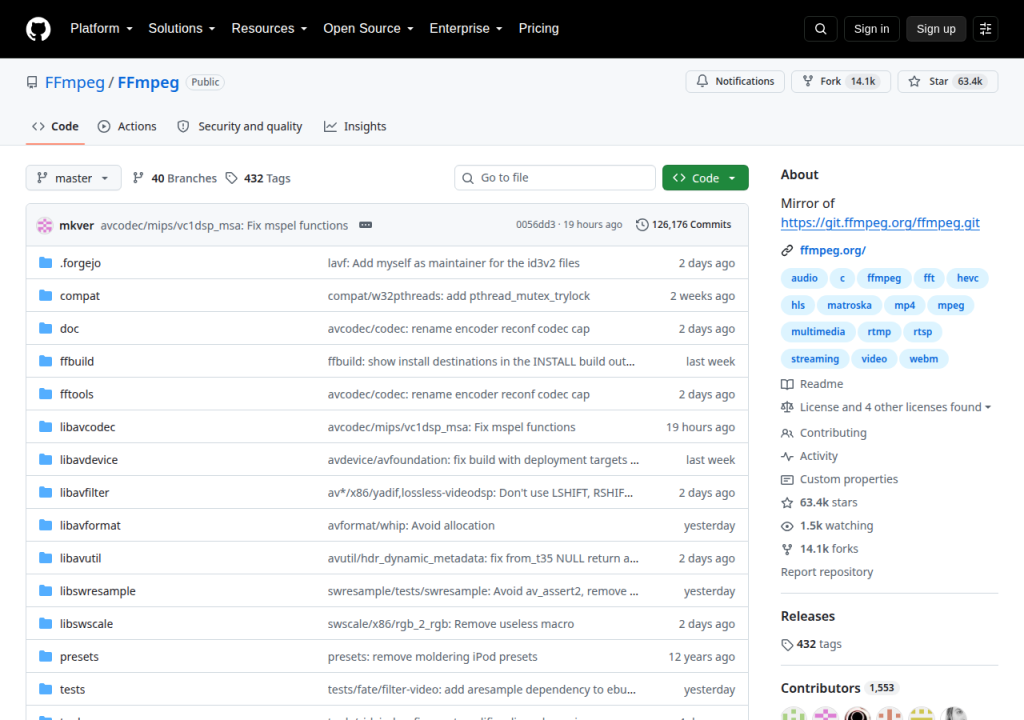The width and height of the screenshot is (1024, 720).
Task: Open the Security and quality tab
Action: (x=240, y=127)
